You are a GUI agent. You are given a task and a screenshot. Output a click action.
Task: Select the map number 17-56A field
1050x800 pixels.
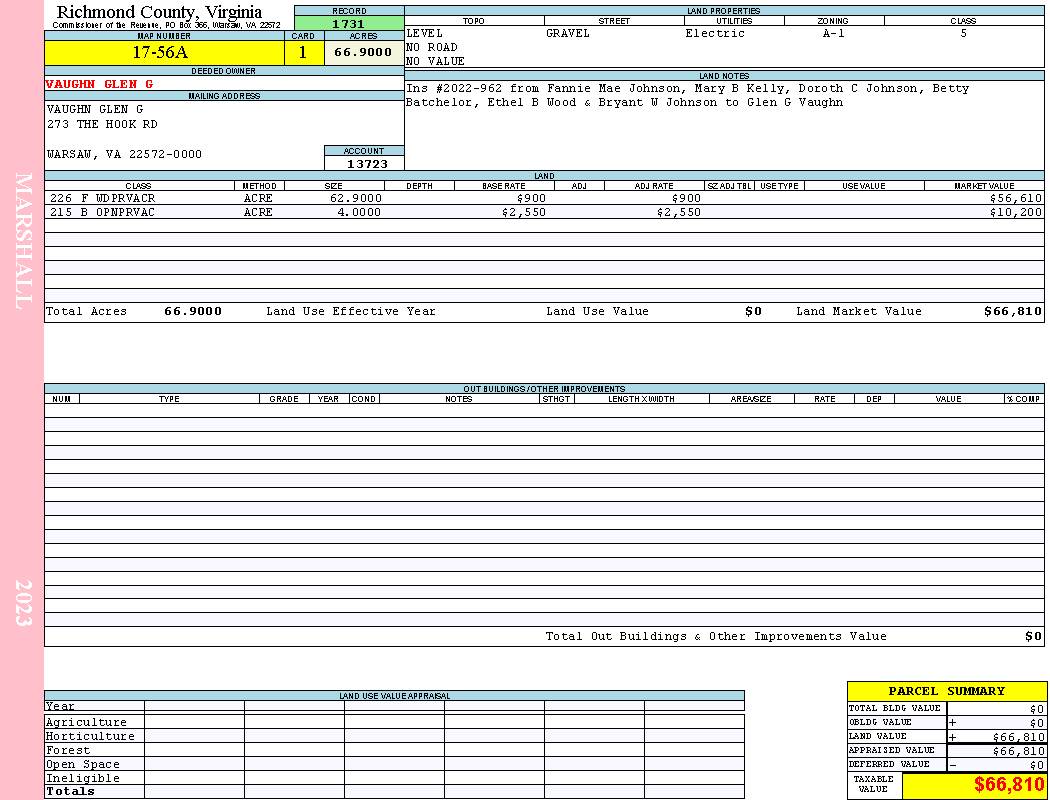click(165, 53)
